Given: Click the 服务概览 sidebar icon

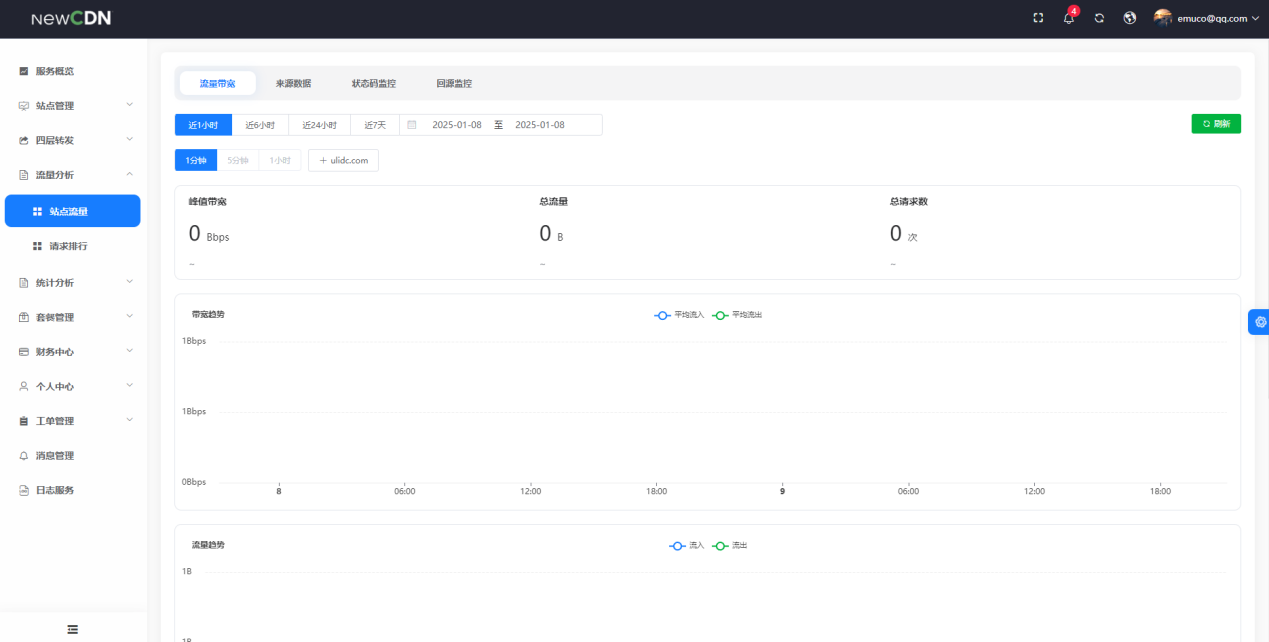Looking at the screenshot, I should (24, 71).
